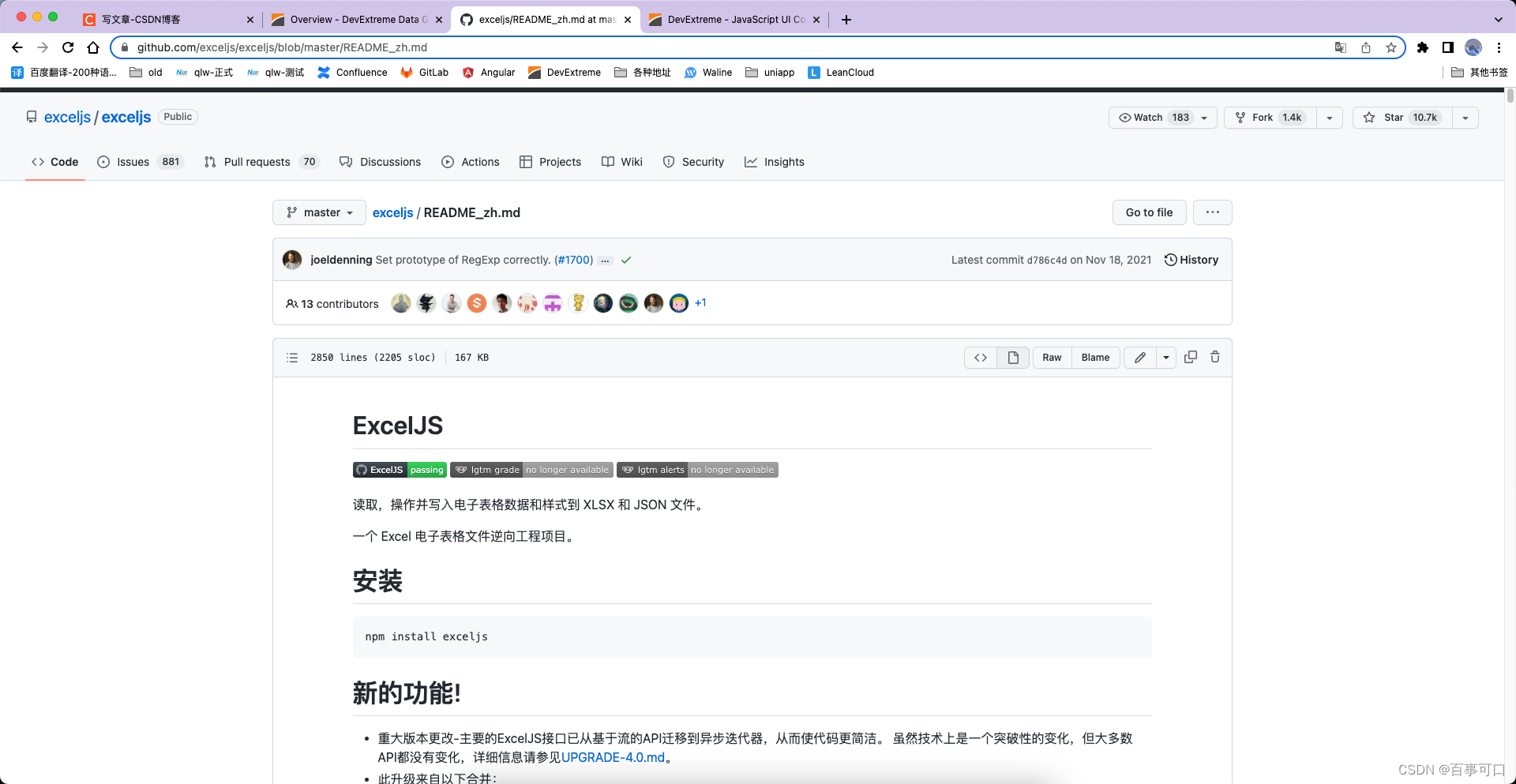This screenshot has height=784, width=1516.
Task: Open the Chrome profile avatar
Action: tap(1473, 47)
